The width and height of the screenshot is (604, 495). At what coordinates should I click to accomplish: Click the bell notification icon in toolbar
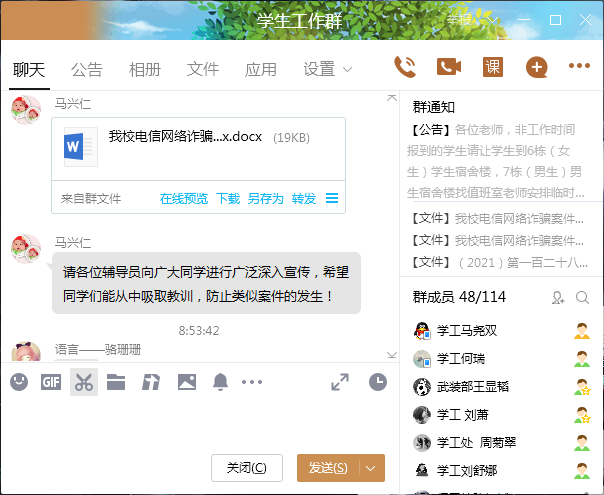click(220, 381)
